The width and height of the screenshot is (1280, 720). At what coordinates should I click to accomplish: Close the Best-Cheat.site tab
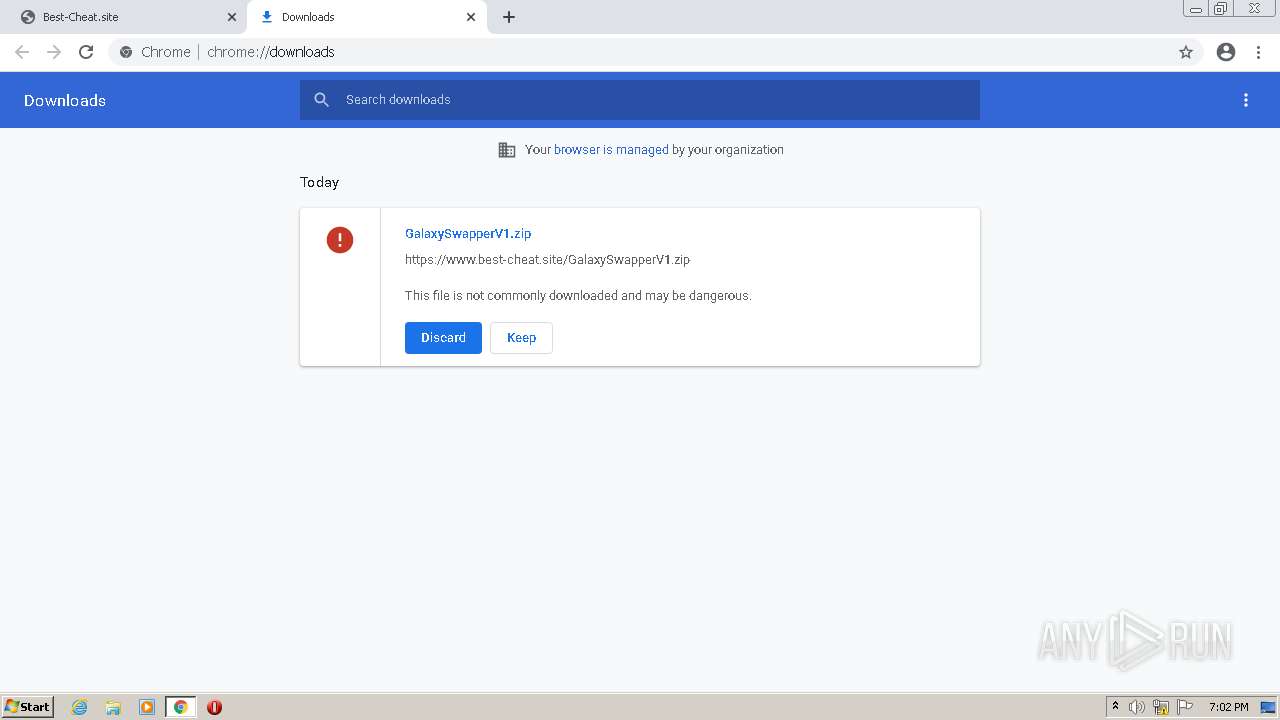pos(232,17)
